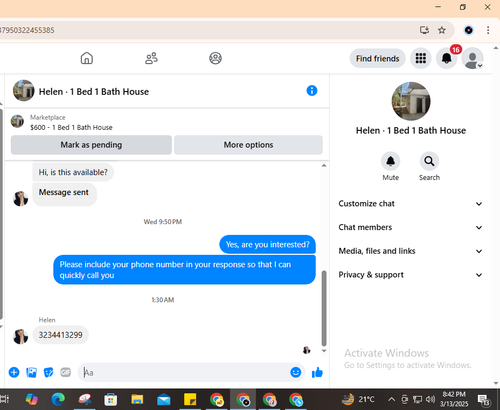Click Mark as pending button
This screenshot has height=410, width=500.
(x=91, y=145)
